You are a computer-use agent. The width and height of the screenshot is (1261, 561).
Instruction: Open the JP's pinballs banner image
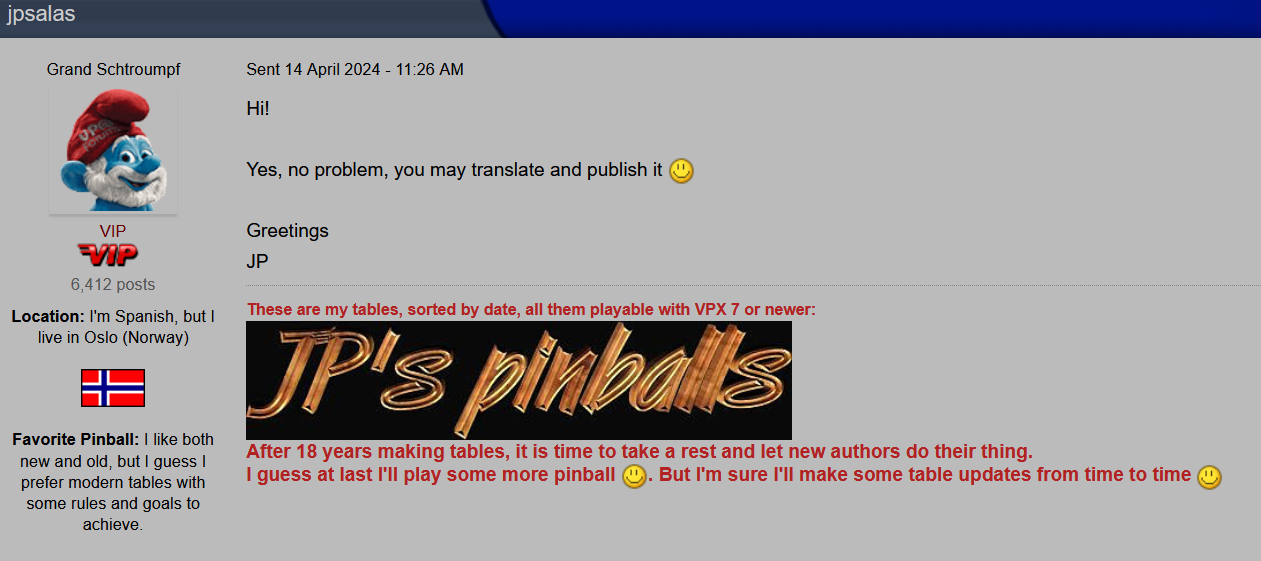[x=519, y=380]
